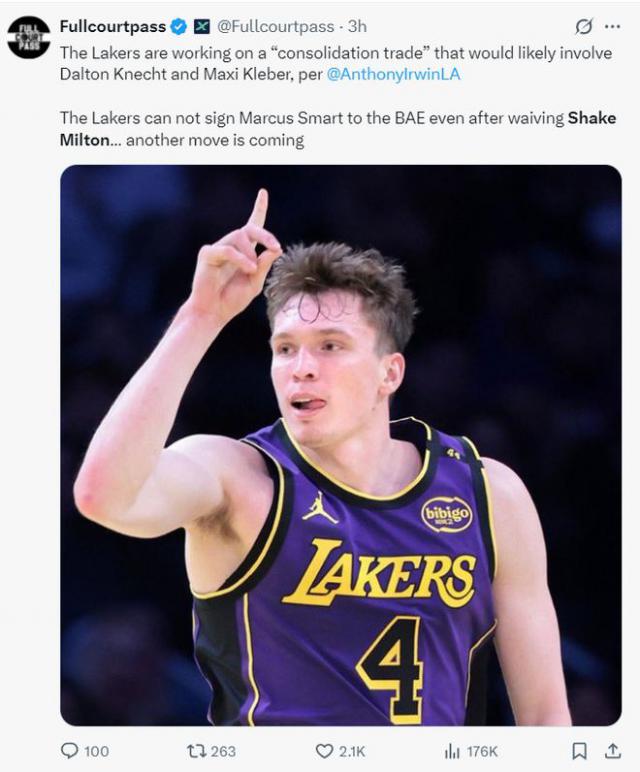Screen dimensions: 640x772
Task: Open the three-dot more options menu
Action: [612, 27]
